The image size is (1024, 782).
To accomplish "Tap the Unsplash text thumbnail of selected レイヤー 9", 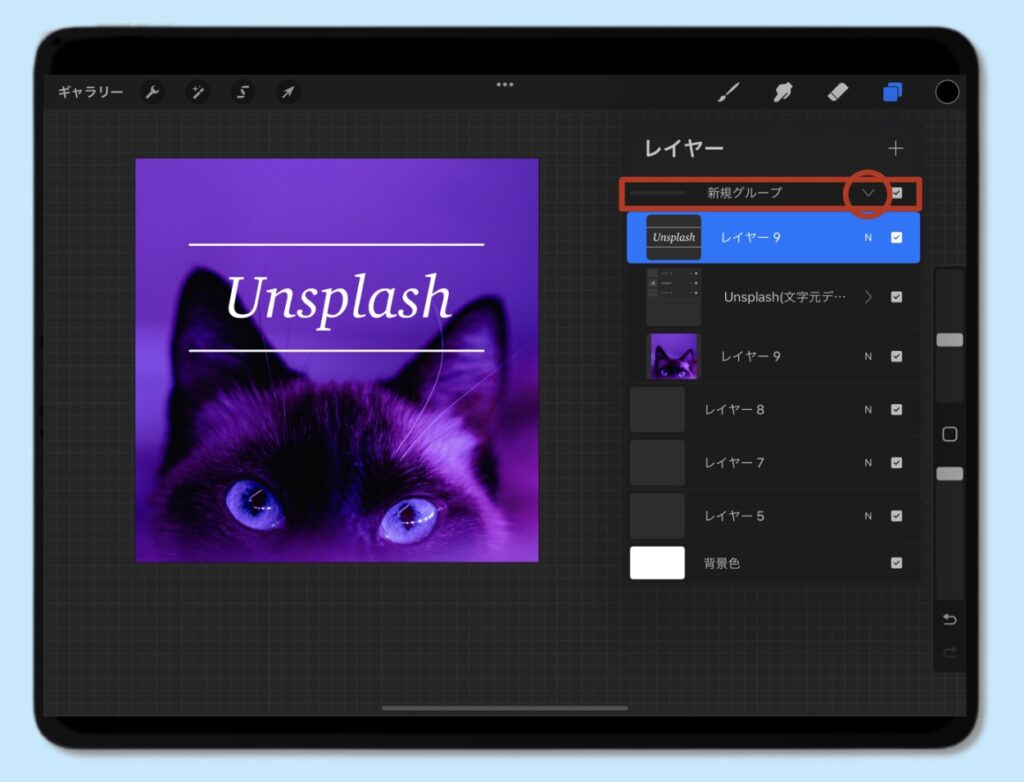I will point(674,237).
